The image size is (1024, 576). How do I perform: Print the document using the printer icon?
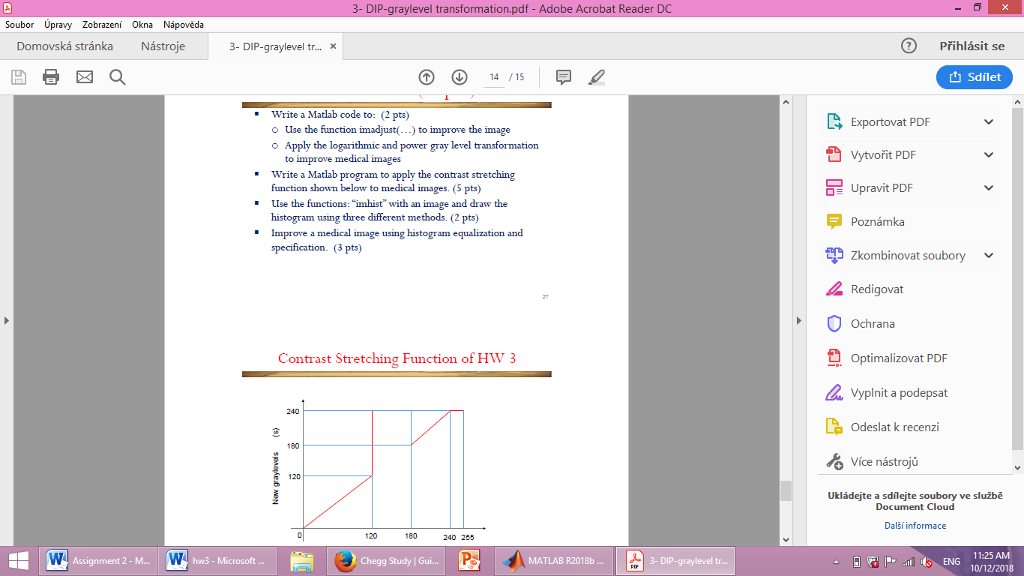coord(50,77)
